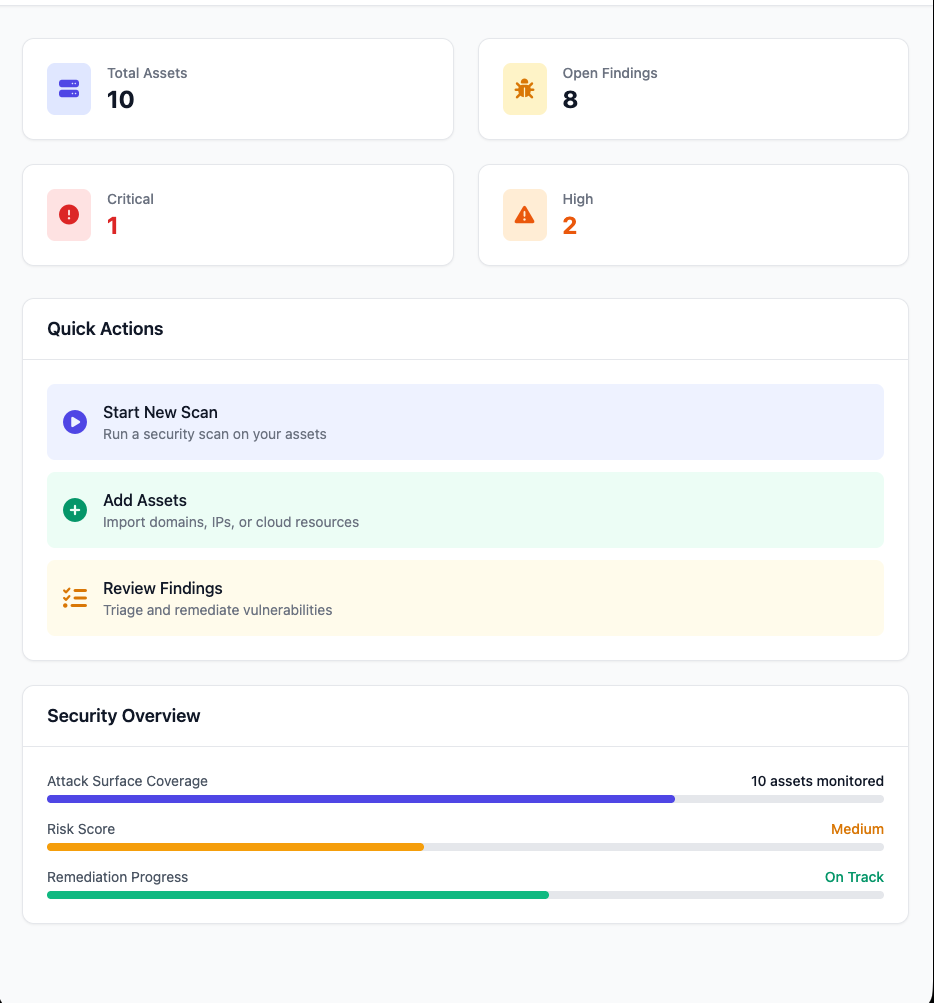Start a new security scan
Image resolution: width=934 pixels, height=1003 pixels.
click(465, 422)
